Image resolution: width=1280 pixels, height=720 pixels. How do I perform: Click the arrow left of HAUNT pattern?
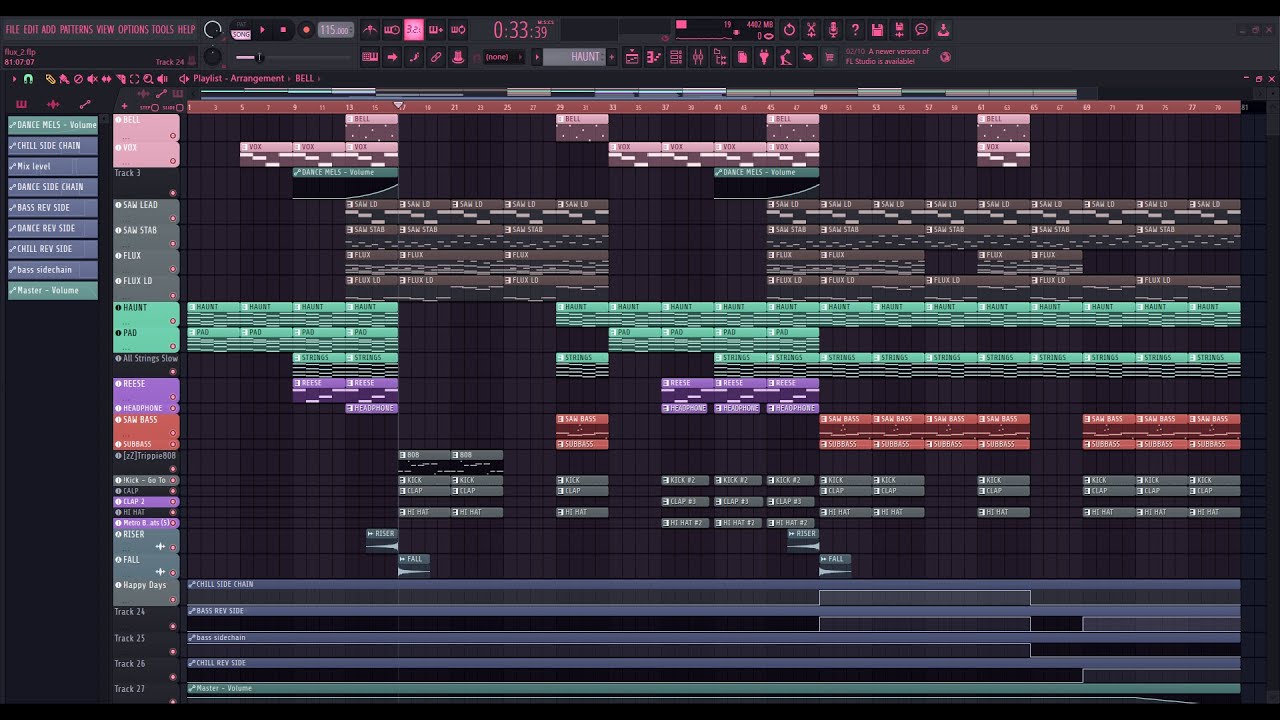pyautogui.click(x=537, y=57)
